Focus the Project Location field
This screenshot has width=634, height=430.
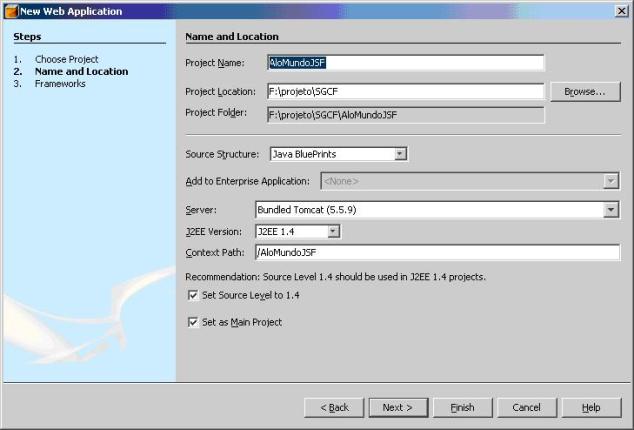tap(405, 92)
